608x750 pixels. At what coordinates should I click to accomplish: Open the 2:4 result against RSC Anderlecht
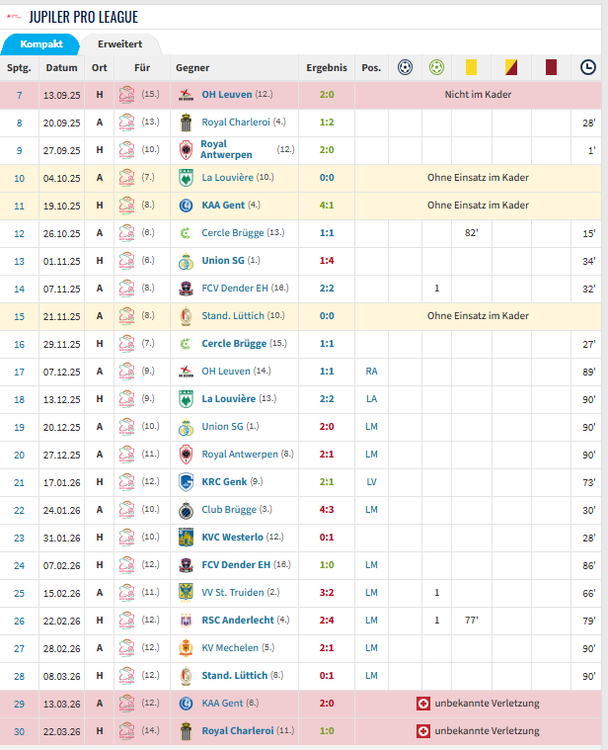point(327,620)
